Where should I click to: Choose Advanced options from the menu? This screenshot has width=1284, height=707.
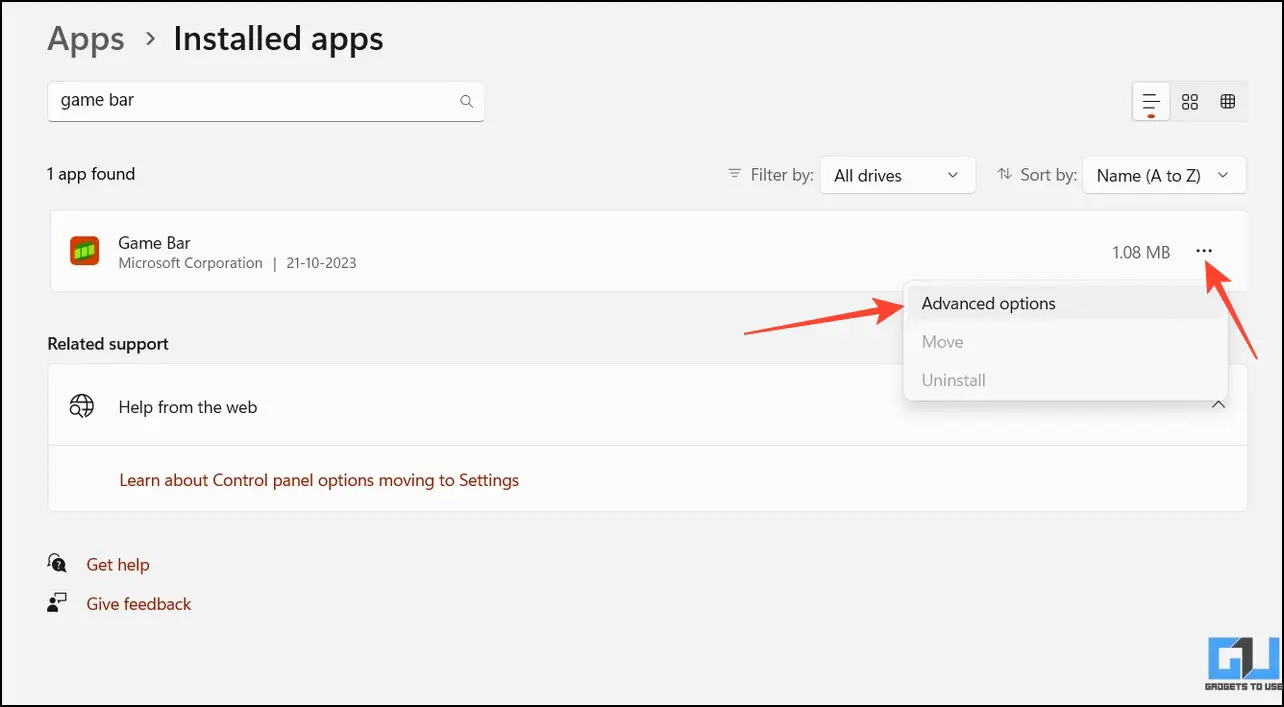(x=1065, y=303)
